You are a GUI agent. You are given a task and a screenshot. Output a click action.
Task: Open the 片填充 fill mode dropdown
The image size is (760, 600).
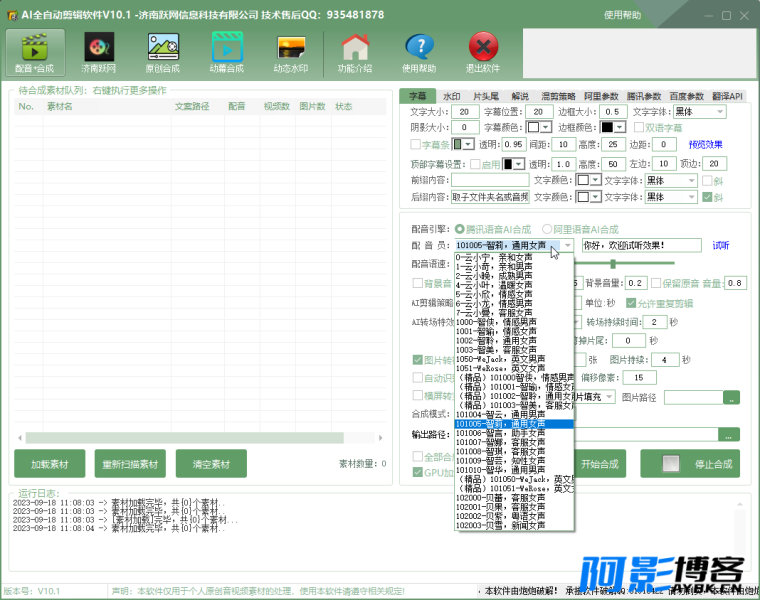click(x=609, y=397)
